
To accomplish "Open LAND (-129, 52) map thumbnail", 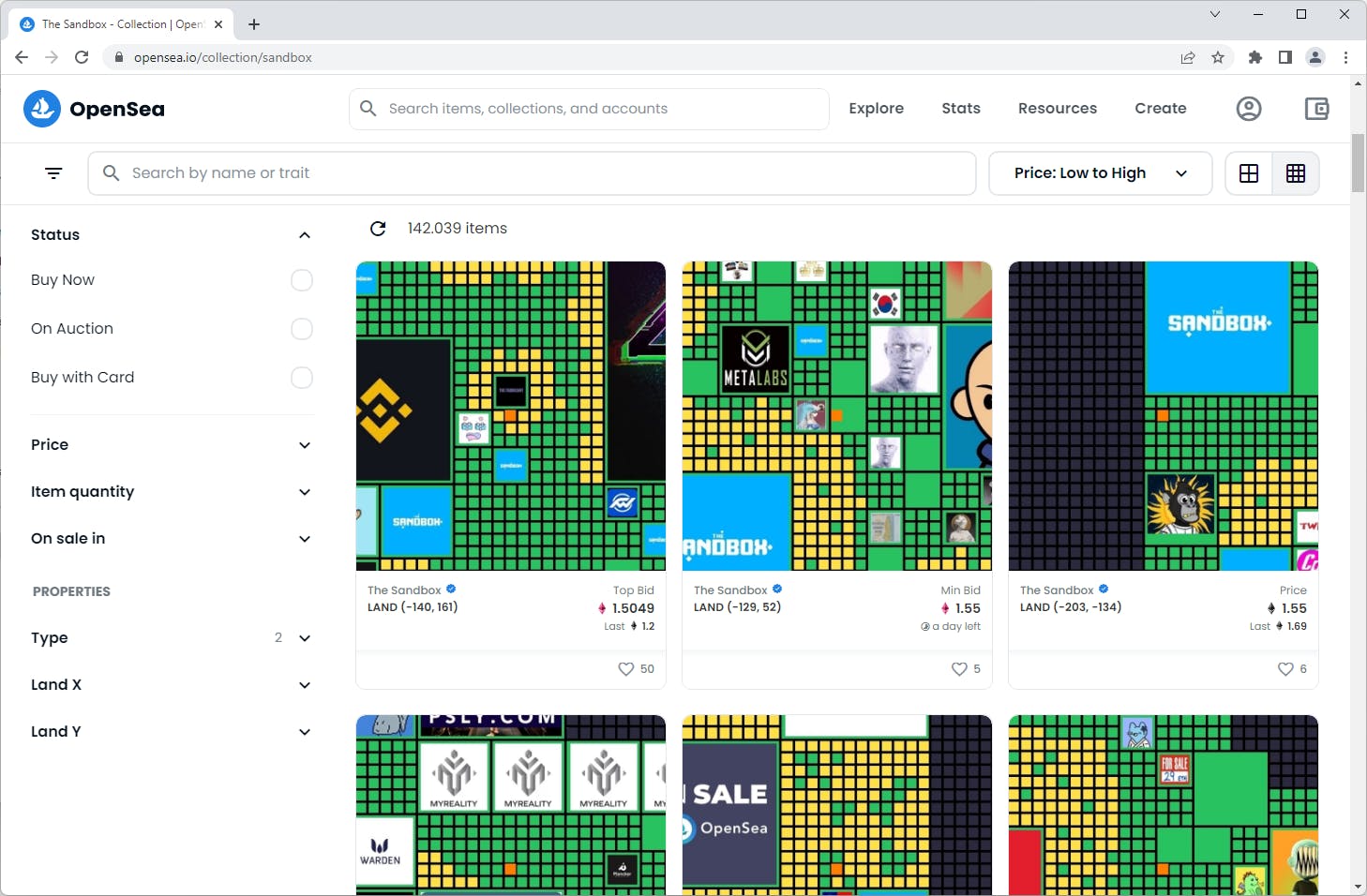I will click(837, 416).
